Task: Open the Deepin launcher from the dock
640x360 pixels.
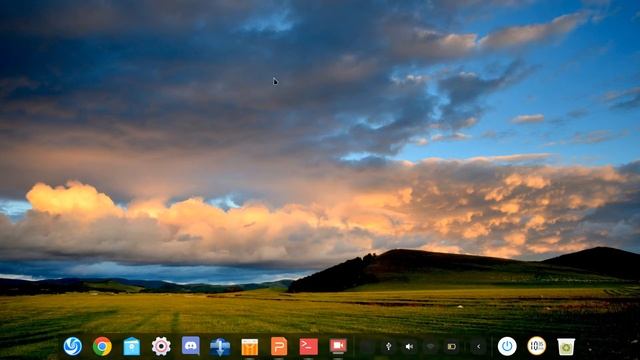Action: (x=73, y=346)
